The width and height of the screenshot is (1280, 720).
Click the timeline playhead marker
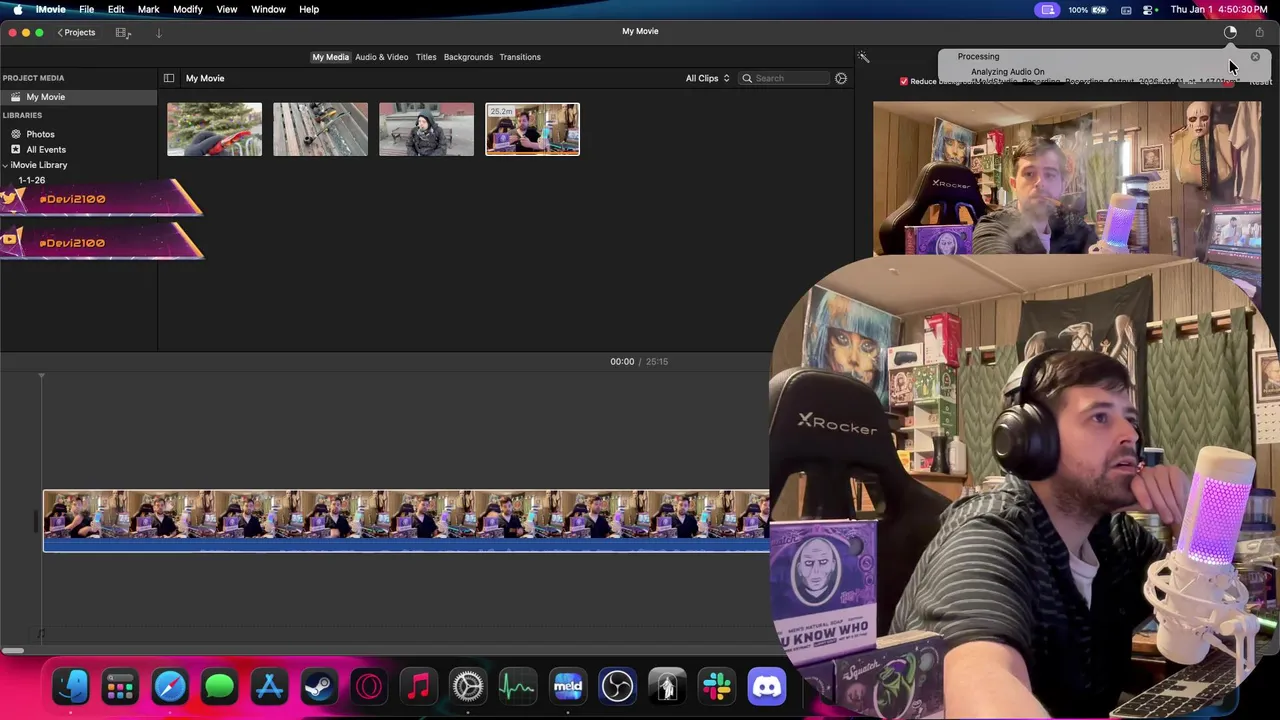coord(41,376)
